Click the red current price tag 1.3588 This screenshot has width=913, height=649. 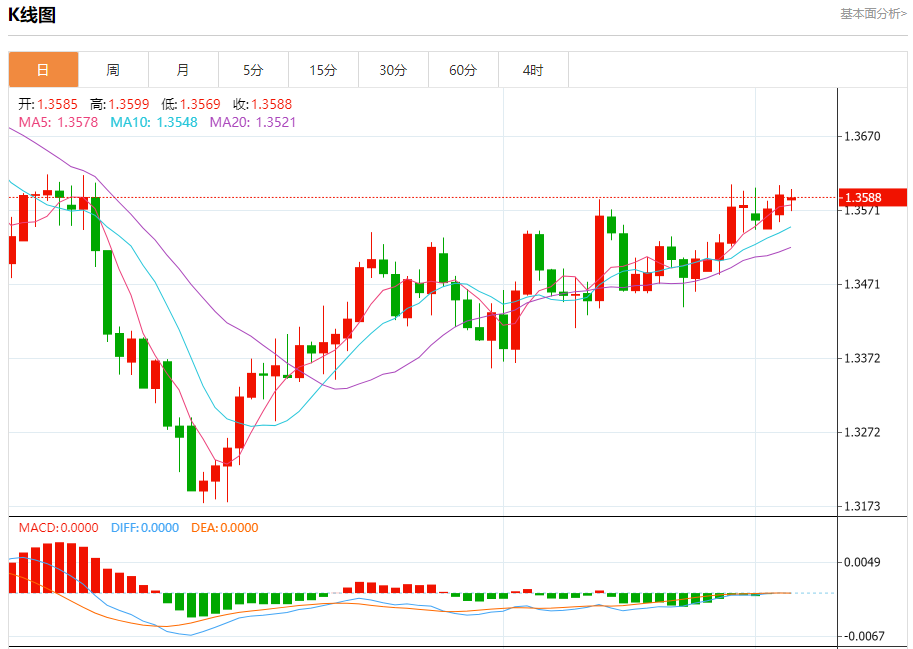click(873, 198)
